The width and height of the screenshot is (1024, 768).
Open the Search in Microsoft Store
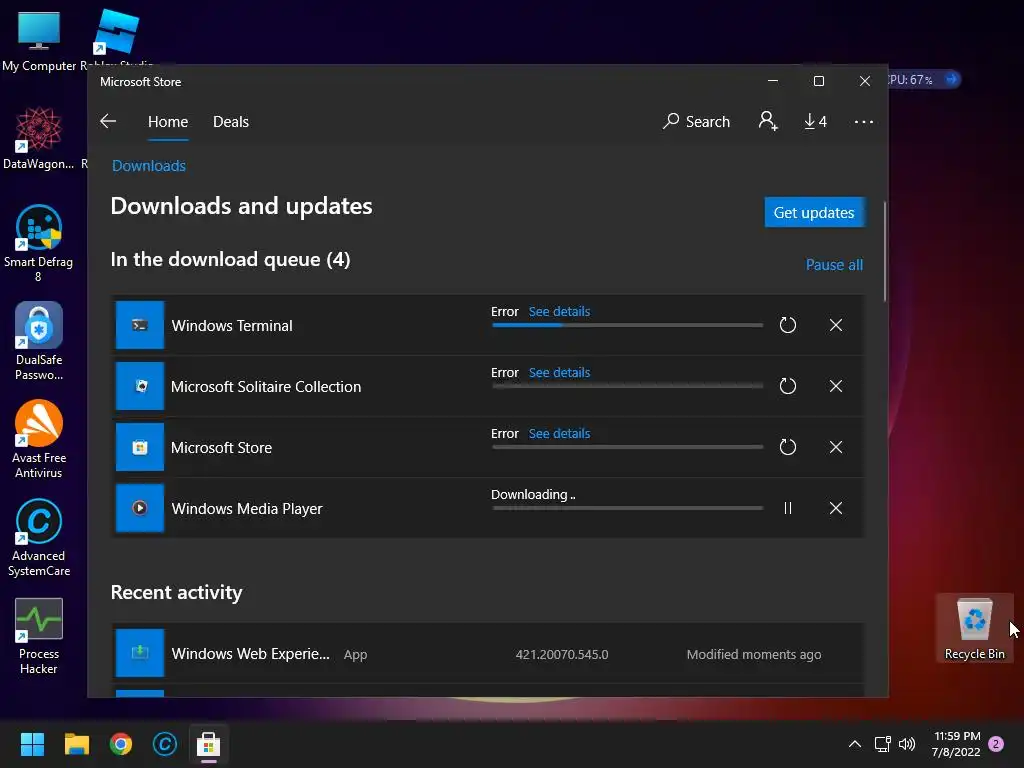[x=696, y=121]
